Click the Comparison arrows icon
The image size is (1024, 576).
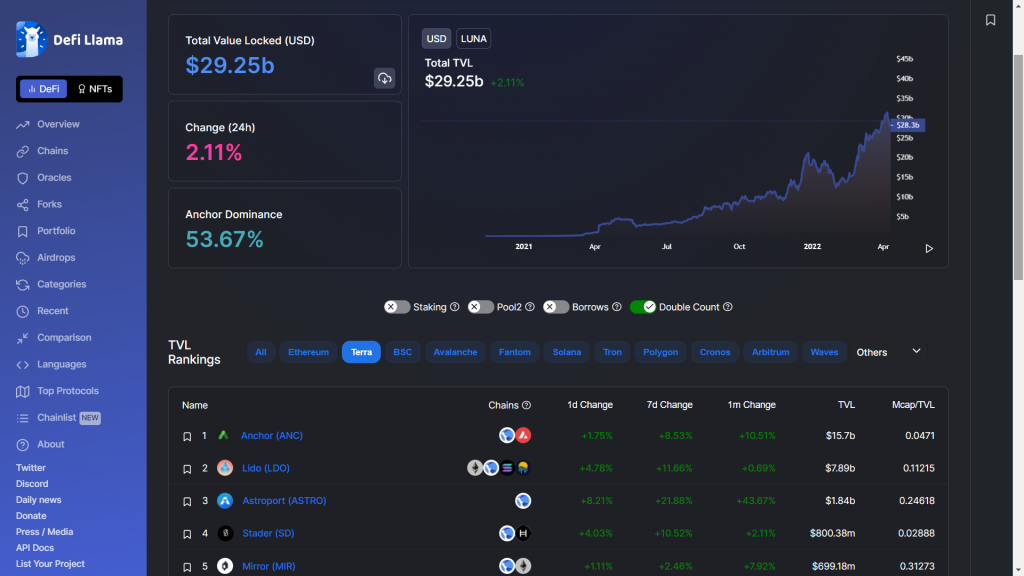(x=23, y=338)
